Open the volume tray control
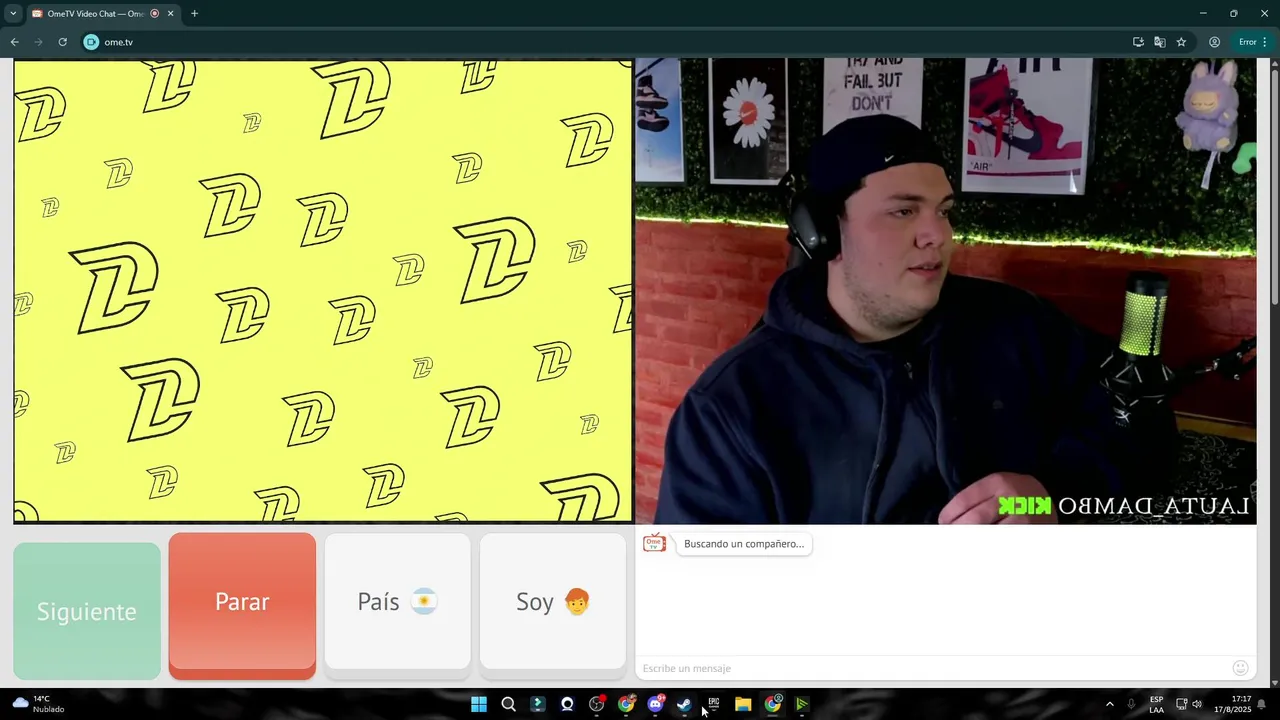 tap(1197, 704)
